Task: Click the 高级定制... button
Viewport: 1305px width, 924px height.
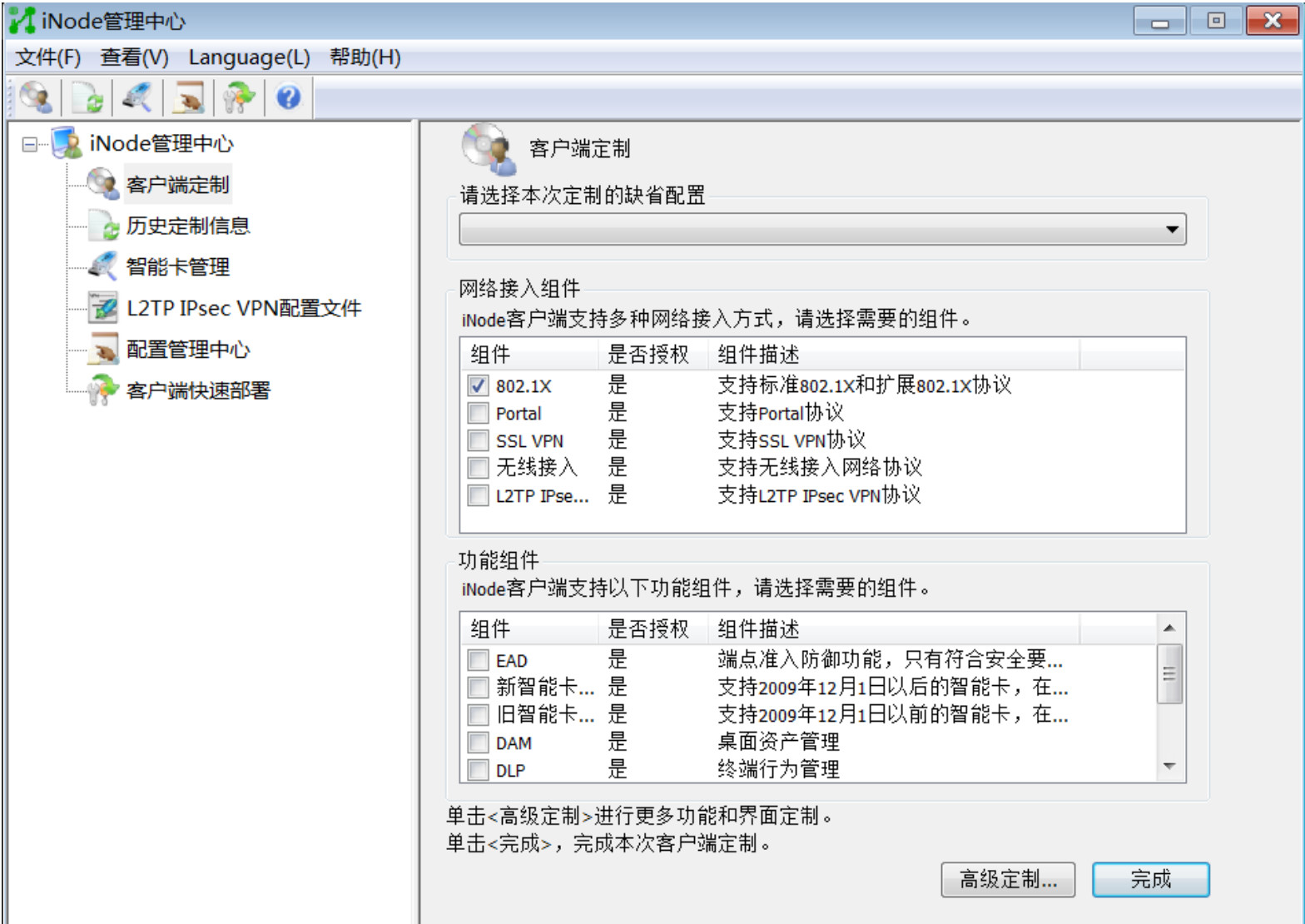Action: pos(1008,879)
